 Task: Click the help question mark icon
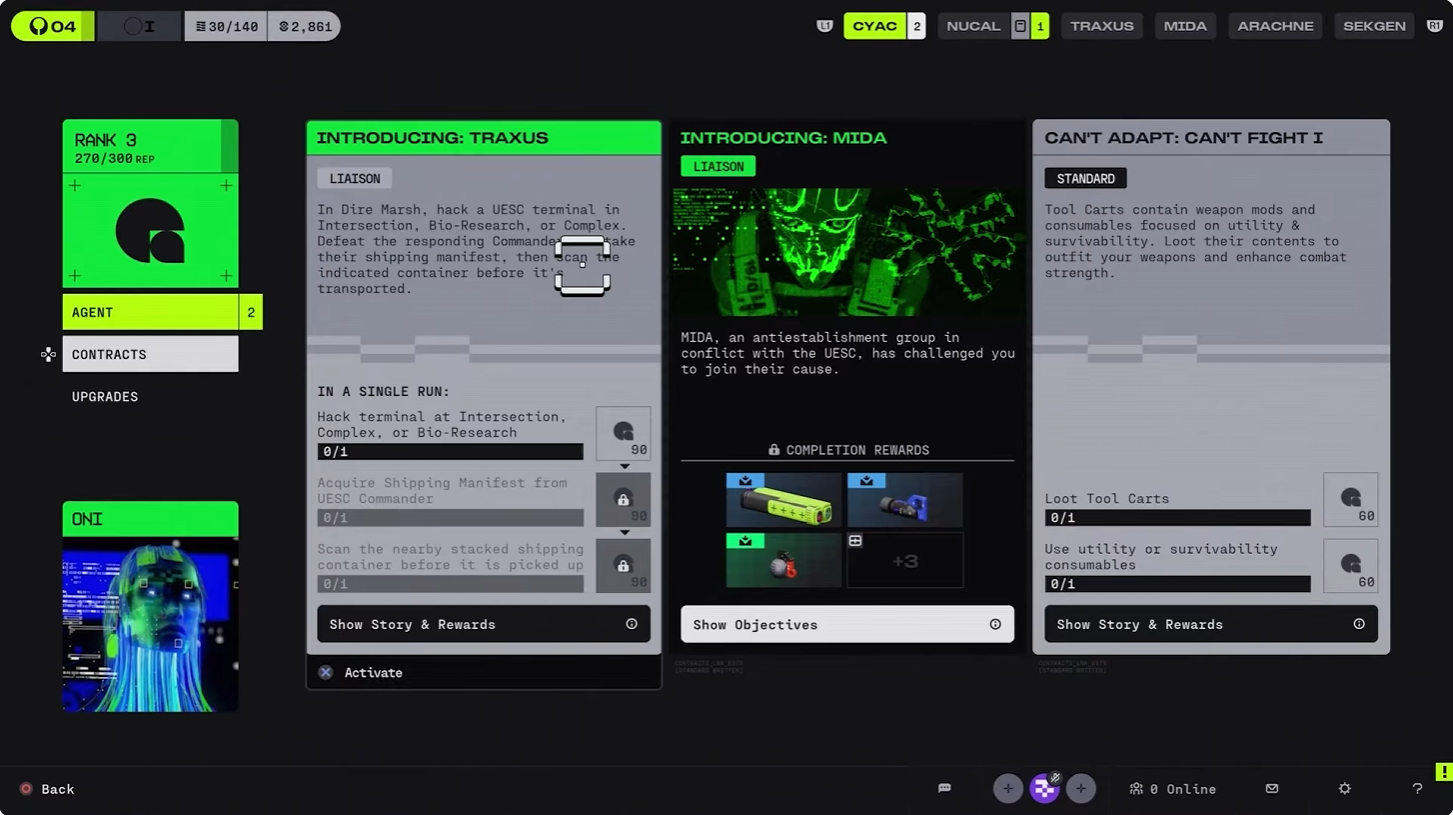point(1417,788)
